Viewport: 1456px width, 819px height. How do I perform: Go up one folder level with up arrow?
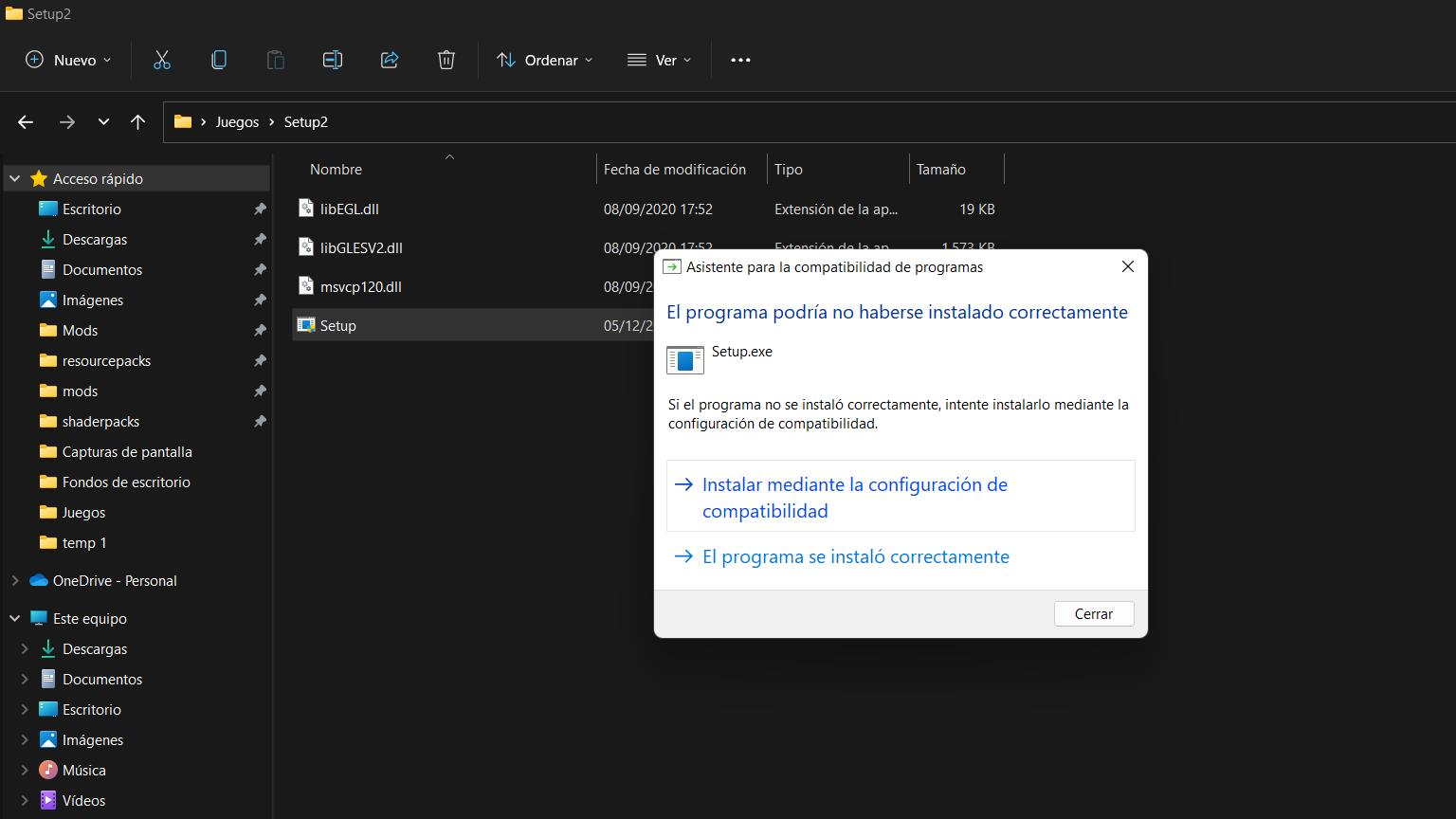[x=137, y=121]
